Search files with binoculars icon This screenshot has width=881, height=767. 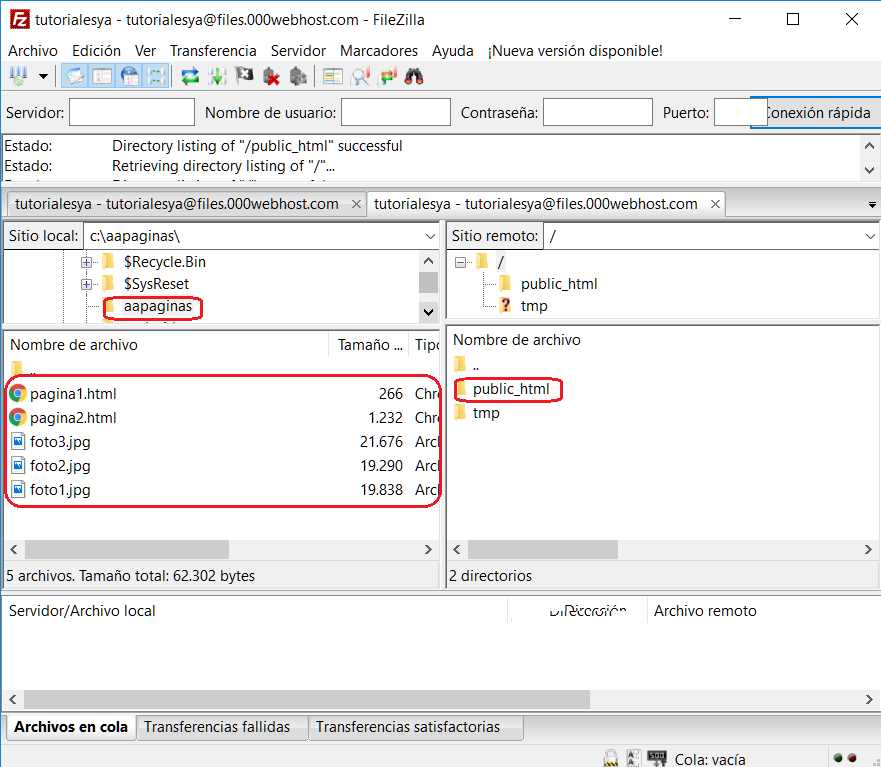click(414, 76)
